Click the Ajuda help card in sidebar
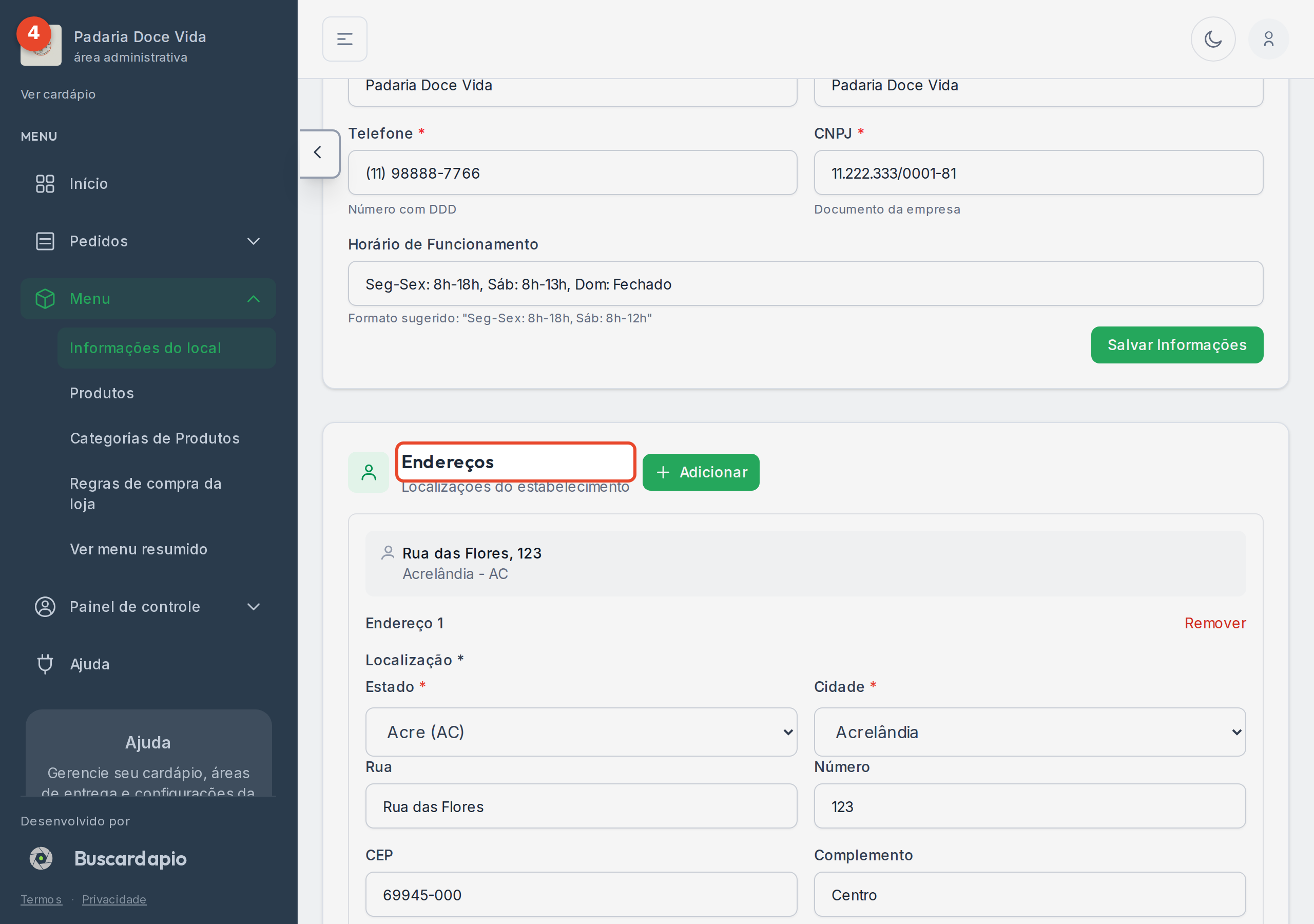Screen dimensions: 1314x924 pos(148,753)
